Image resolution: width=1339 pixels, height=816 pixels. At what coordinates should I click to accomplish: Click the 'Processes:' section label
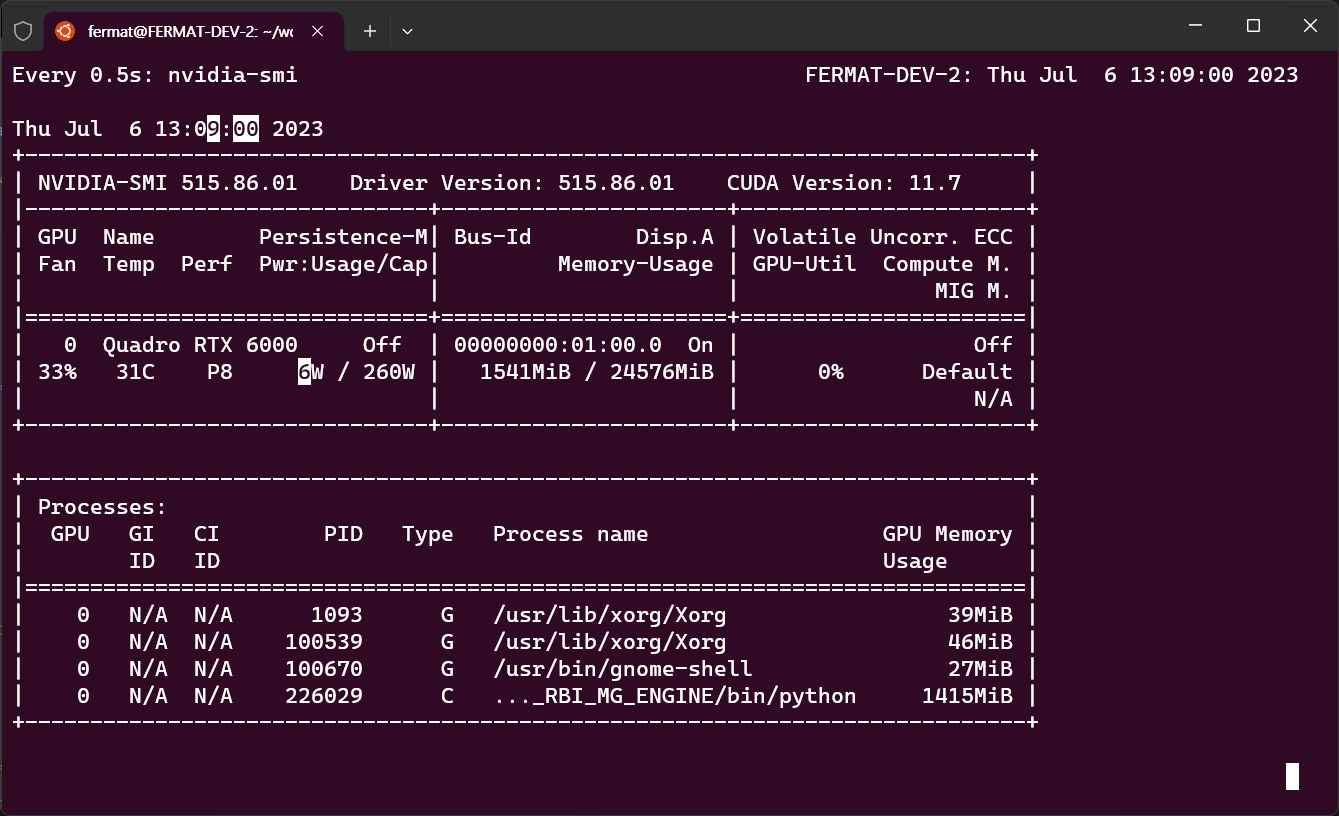pyautogui.click(x=103, y=507)
